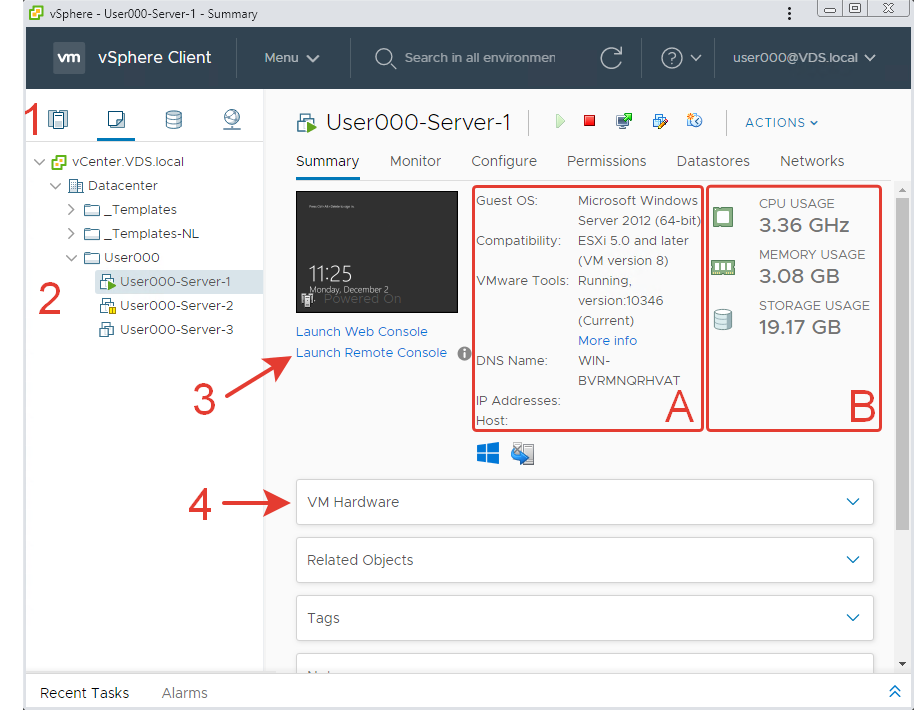Image resolution: width=914 pixels, height=710 pixels.
Task: Take a snapshot using the clock icon
Action: [694, 121]
